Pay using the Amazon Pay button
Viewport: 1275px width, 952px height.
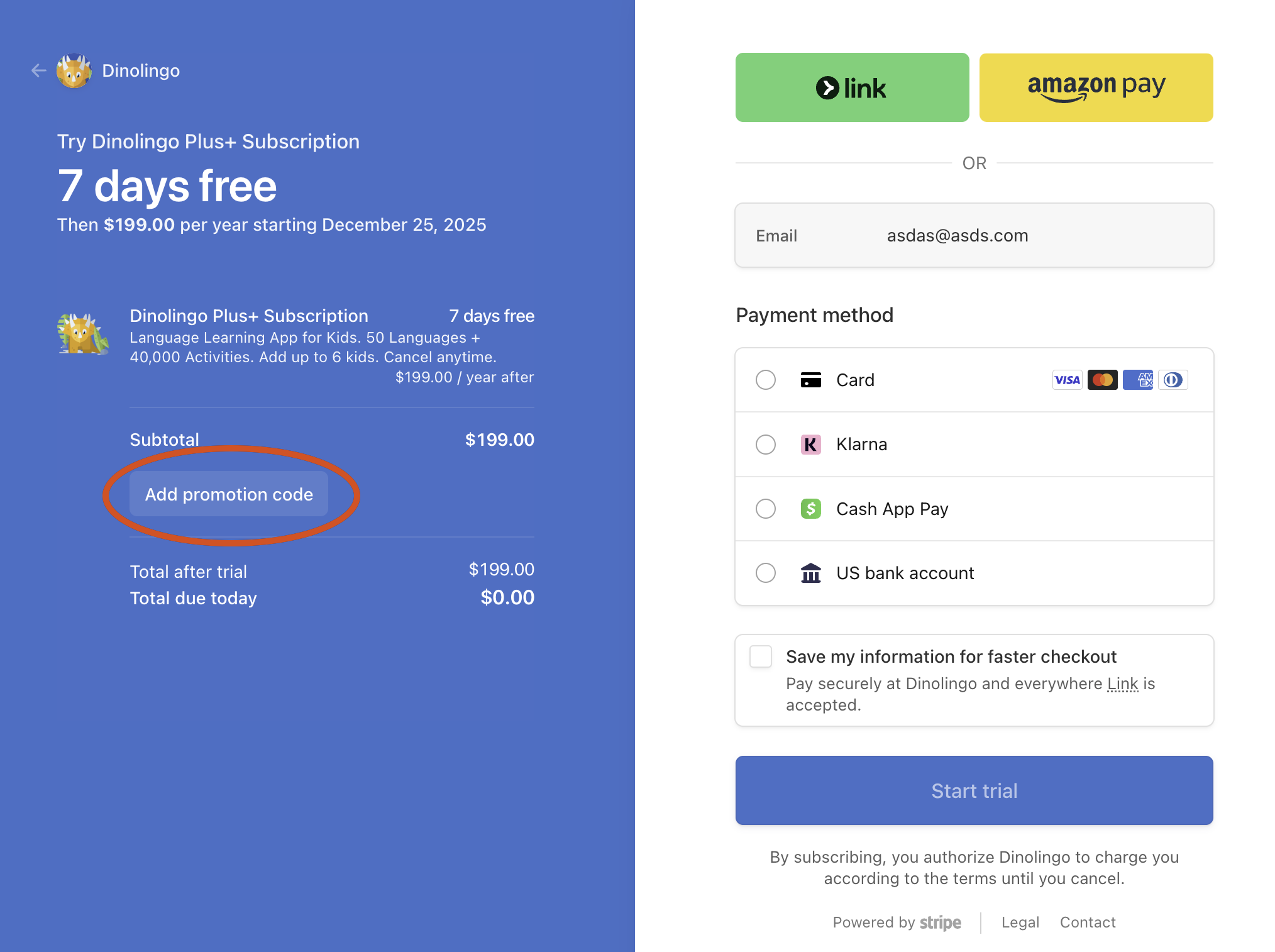[x=1096, y=87]
